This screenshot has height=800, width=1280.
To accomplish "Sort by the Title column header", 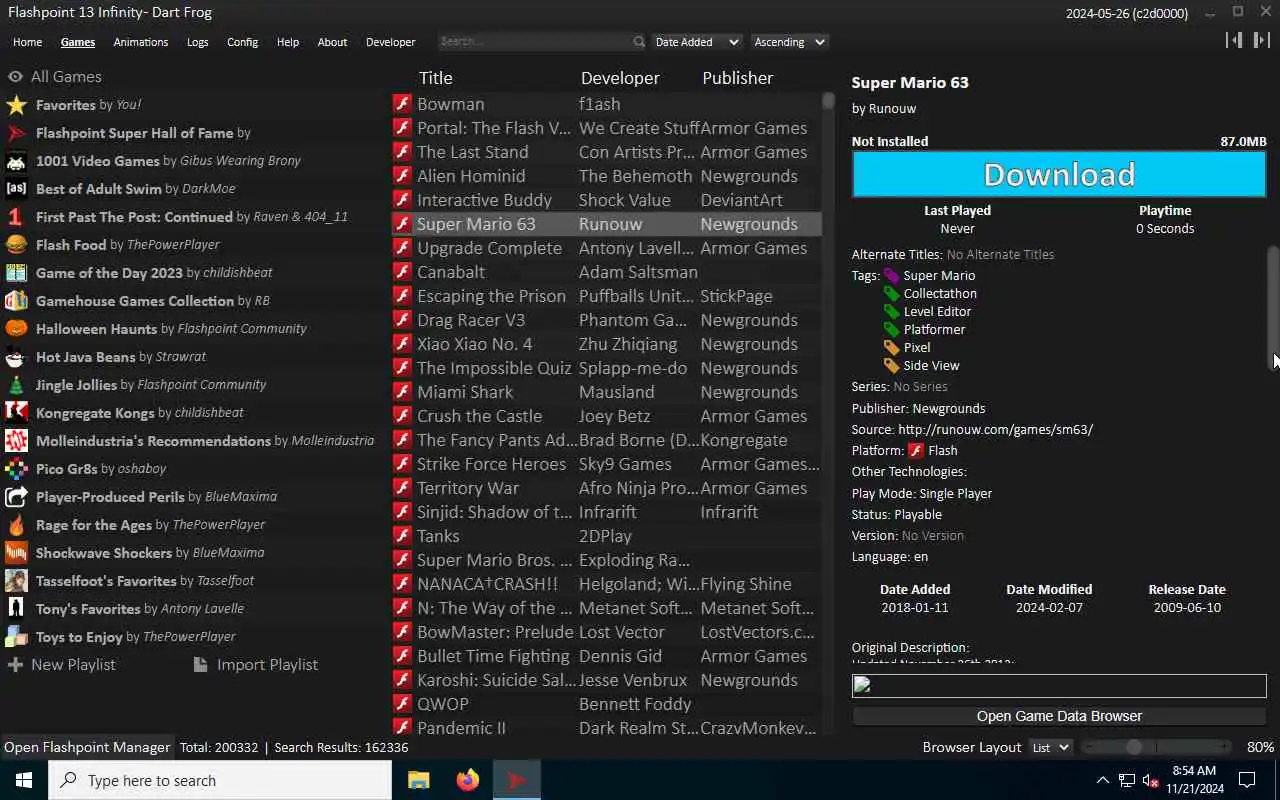I will click(435, 78).
